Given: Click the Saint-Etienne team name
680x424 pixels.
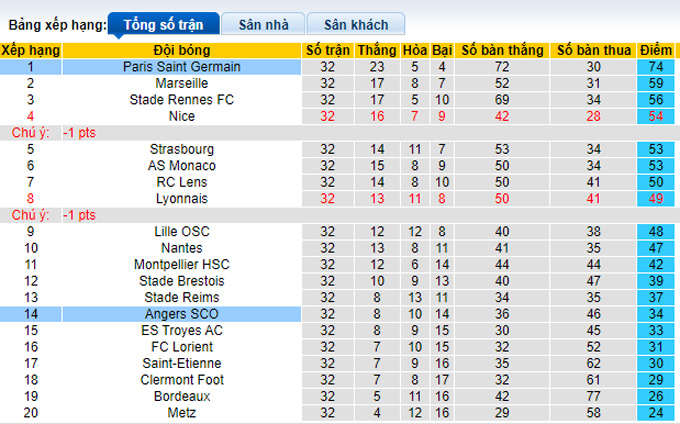Looking at the screenshot, I should click(x=182, y=363).
